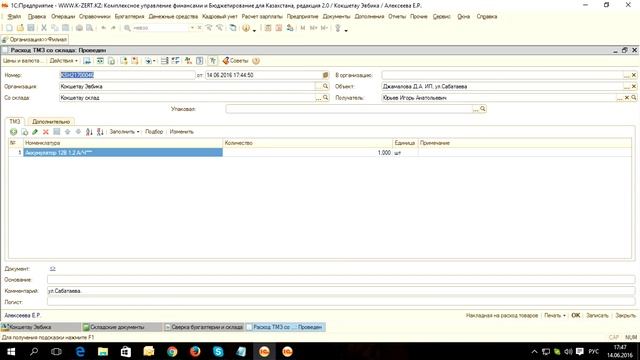Click the Номер input field
The width and height of the screenshot is (640, 360).
127,75
